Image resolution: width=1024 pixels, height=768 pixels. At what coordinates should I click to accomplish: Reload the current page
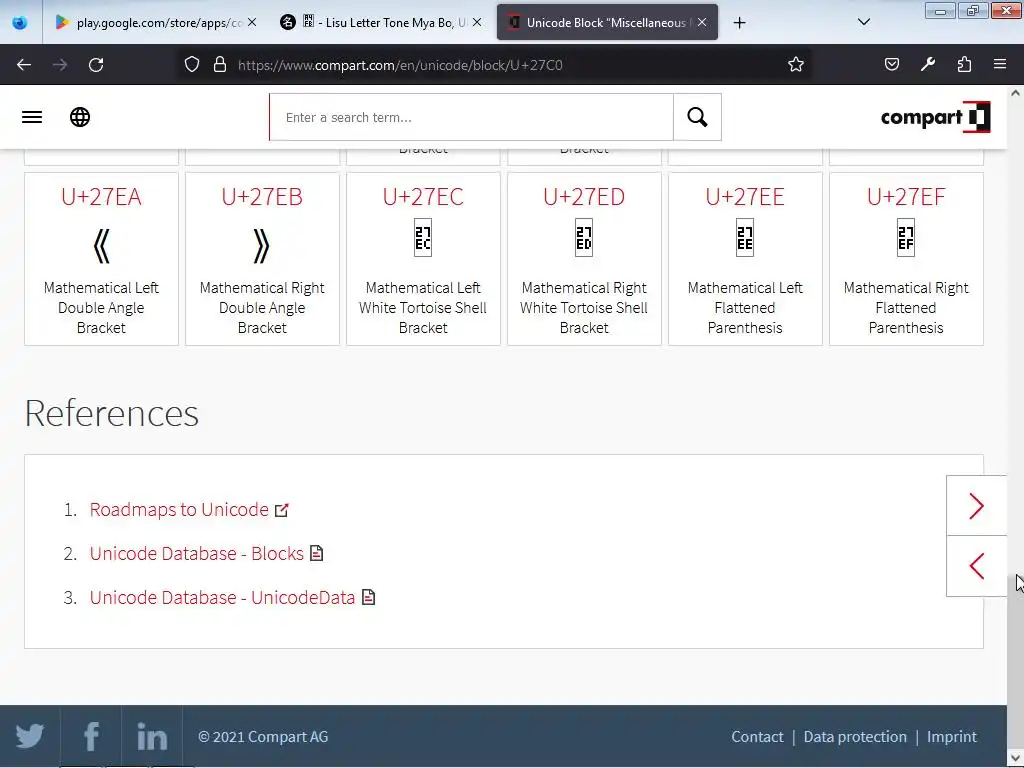tap(96, 65)
